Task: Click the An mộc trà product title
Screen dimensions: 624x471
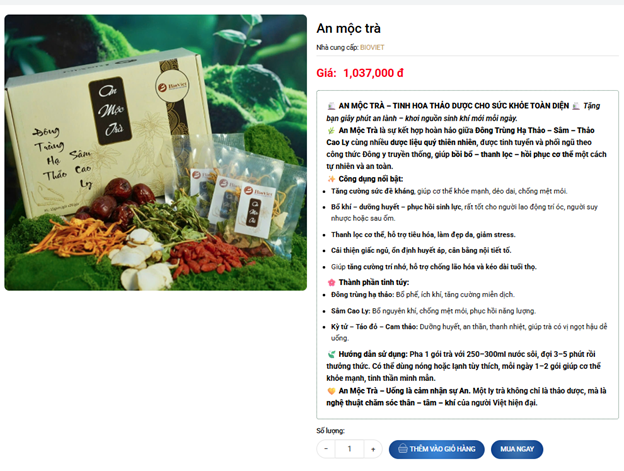Action: coord(349,28)
